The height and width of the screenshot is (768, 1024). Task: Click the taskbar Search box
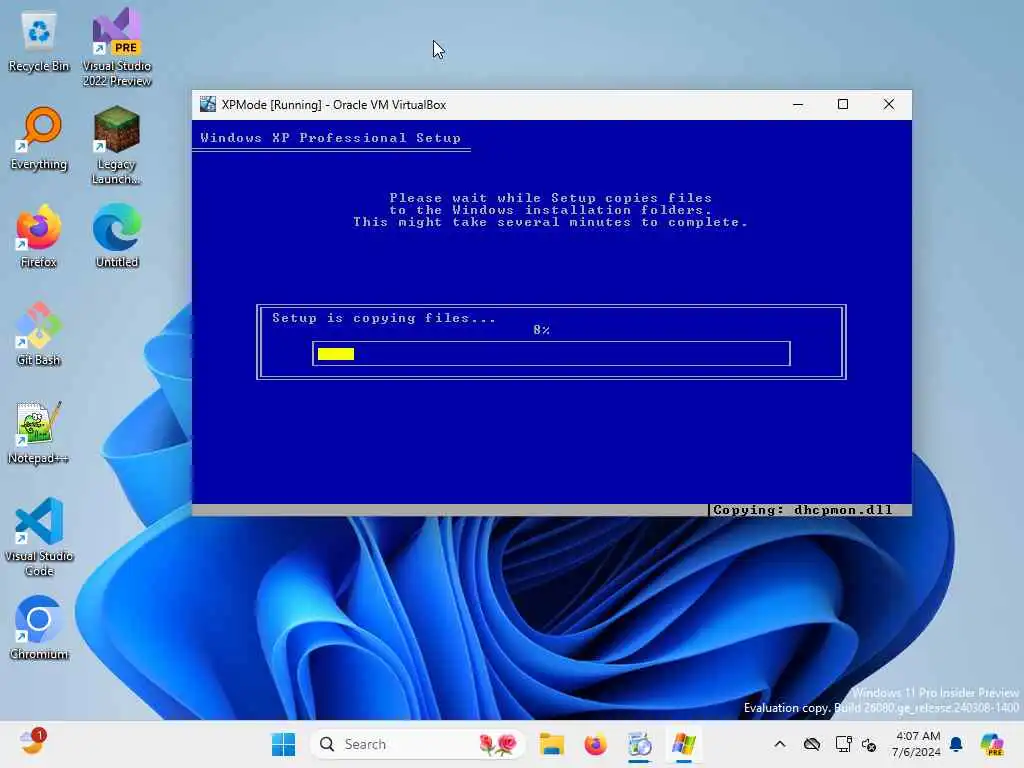(418, 744)
